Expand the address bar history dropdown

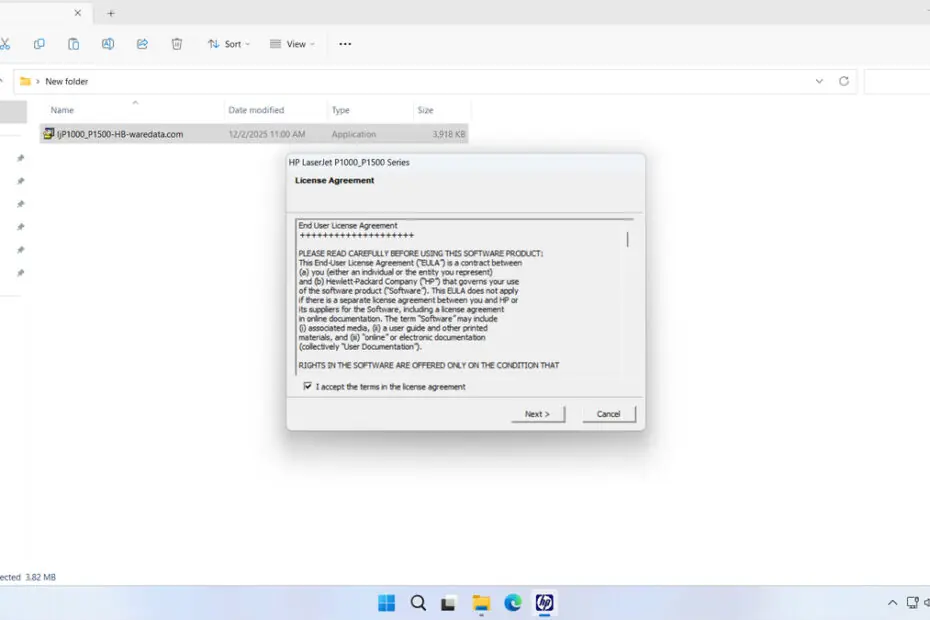[x=819, y=81]
